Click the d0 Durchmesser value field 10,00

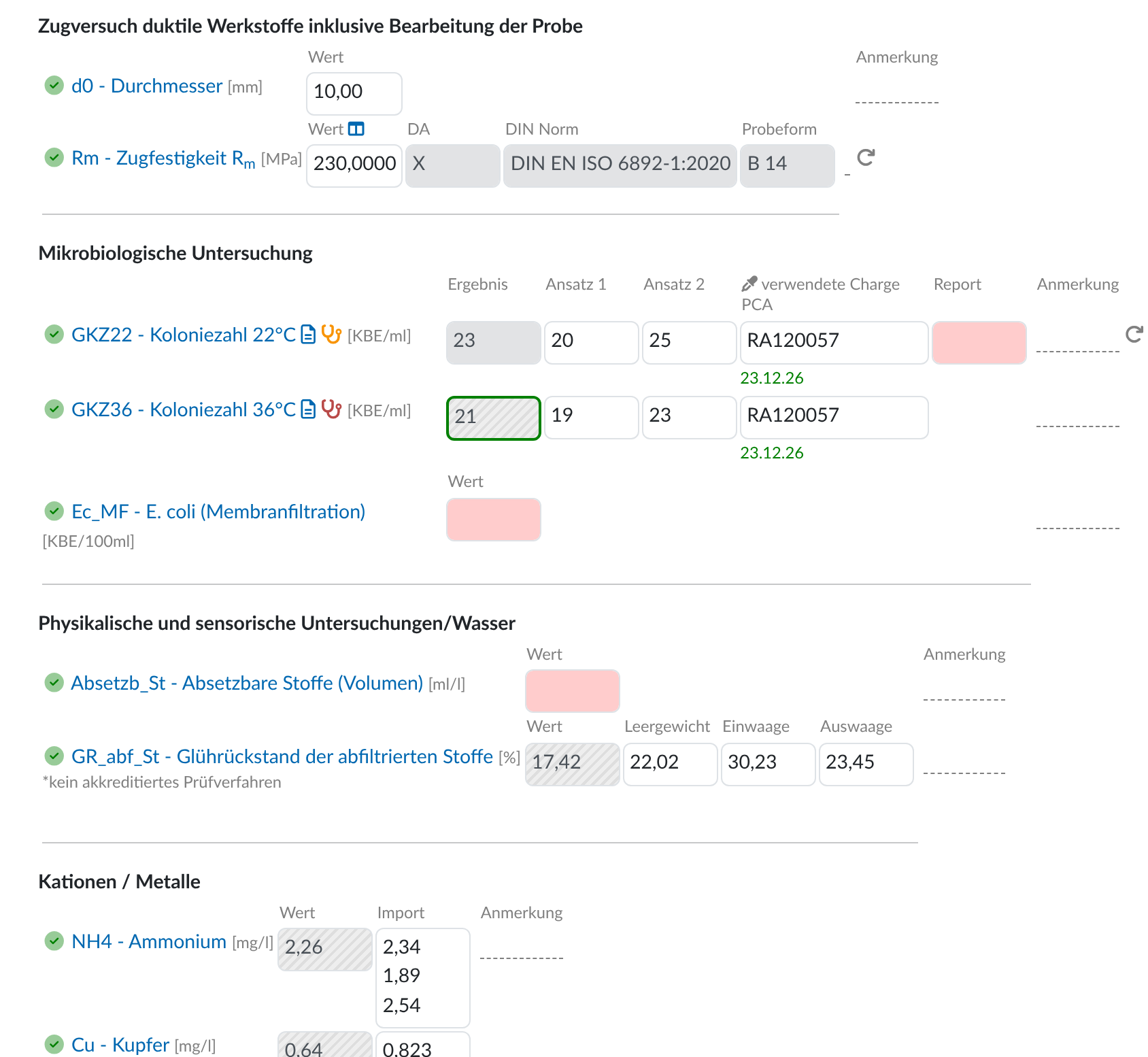coord(354,94)
